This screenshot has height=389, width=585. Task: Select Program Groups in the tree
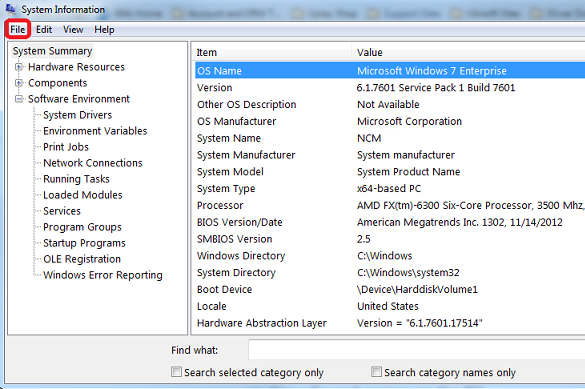coord(82,227)
